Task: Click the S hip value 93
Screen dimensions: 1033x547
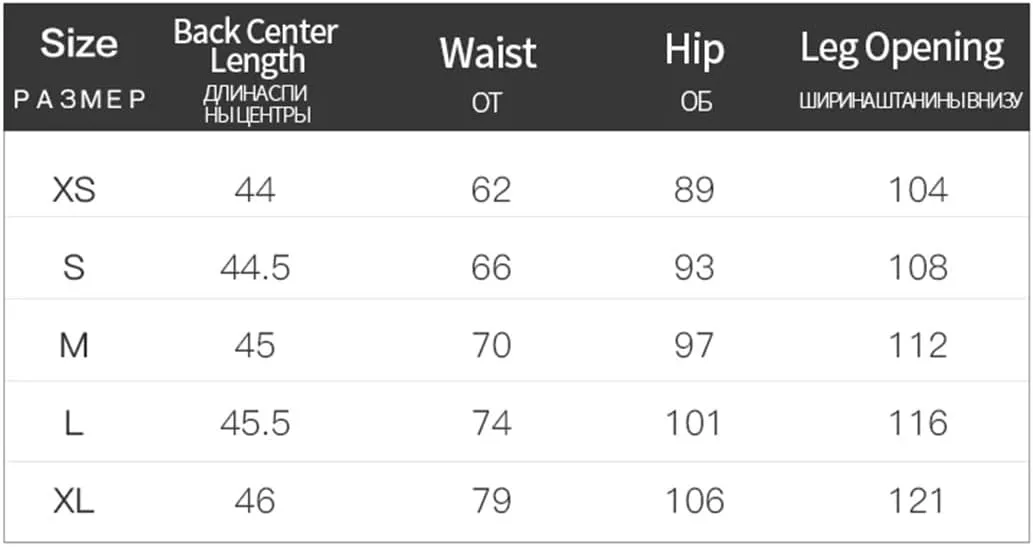Action: pyautogui.click(x=694, y=268)
